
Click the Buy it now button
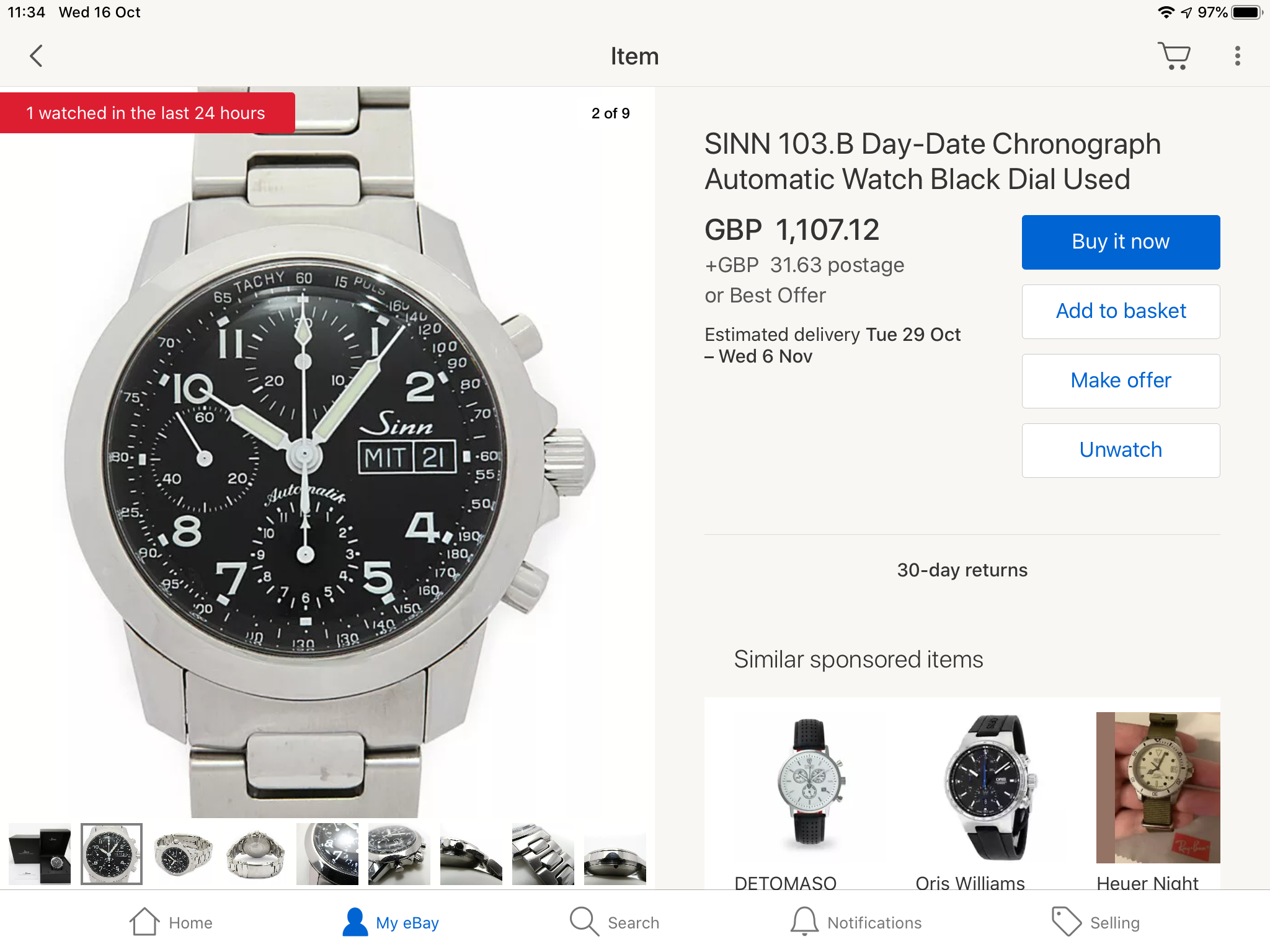click(1121, 242)
